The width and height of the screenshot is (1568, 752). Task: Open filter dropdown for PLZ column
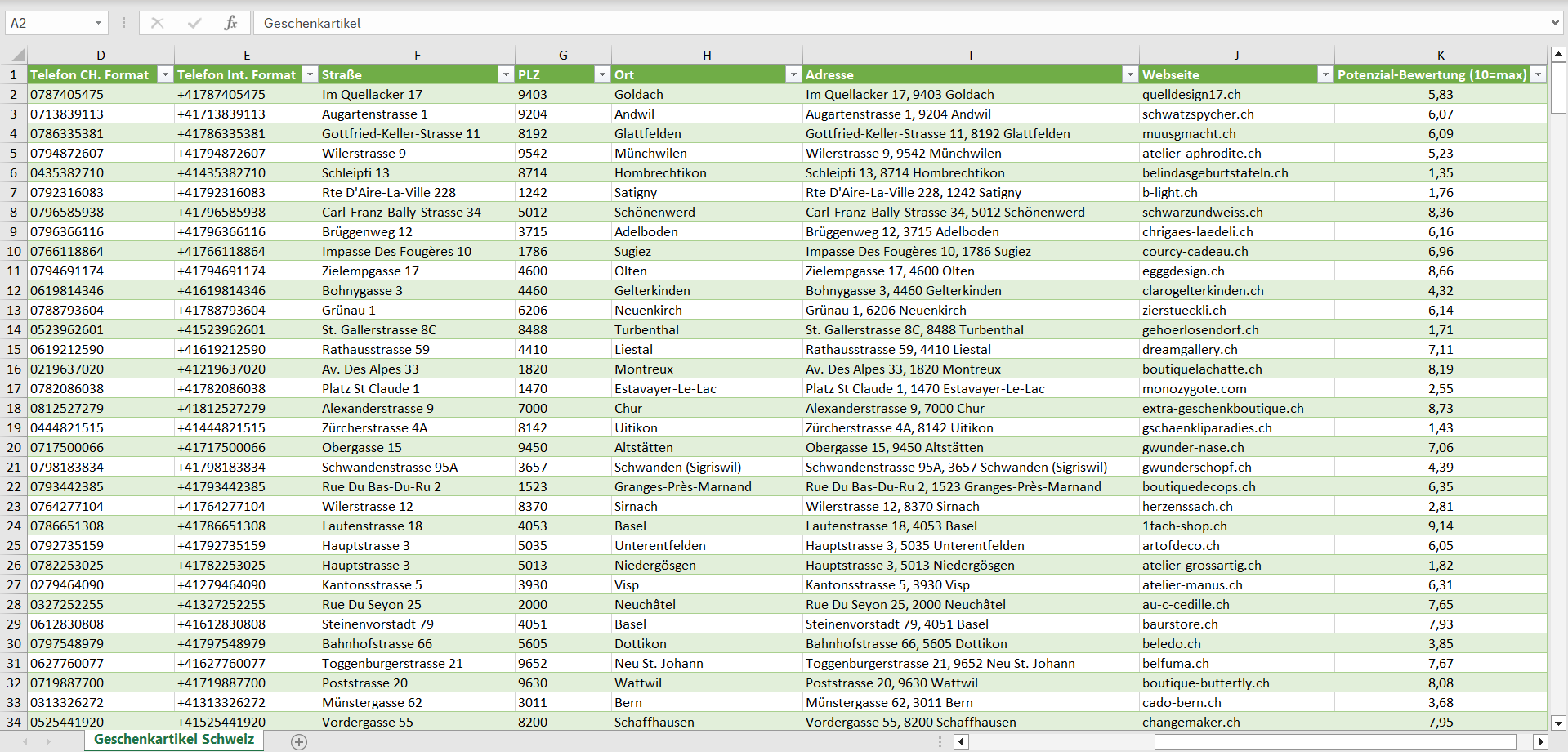click(x=602, y=74)
